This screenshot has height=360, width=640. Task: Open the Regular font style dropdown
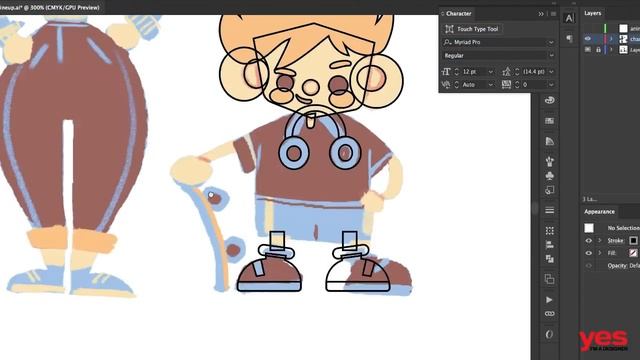pyautogui.click(x=551, y=56)
